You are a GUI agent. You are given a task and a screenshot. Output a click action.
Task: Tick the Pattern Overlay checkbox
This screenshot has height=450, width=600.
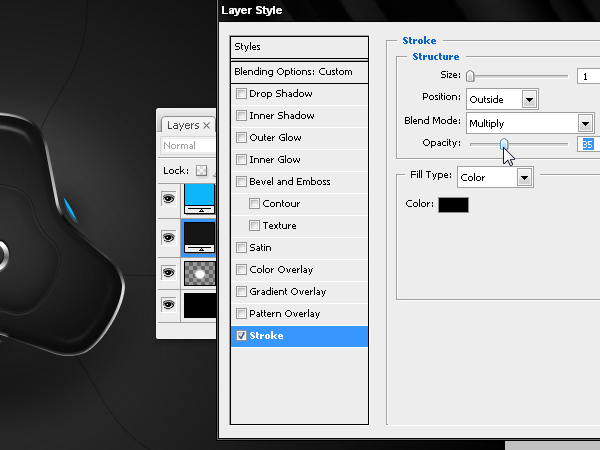tap(241, 313)
